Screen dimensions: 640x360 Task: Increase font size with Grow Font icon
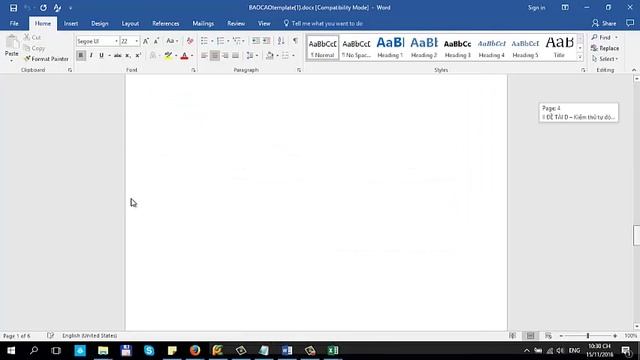(146, 41)
